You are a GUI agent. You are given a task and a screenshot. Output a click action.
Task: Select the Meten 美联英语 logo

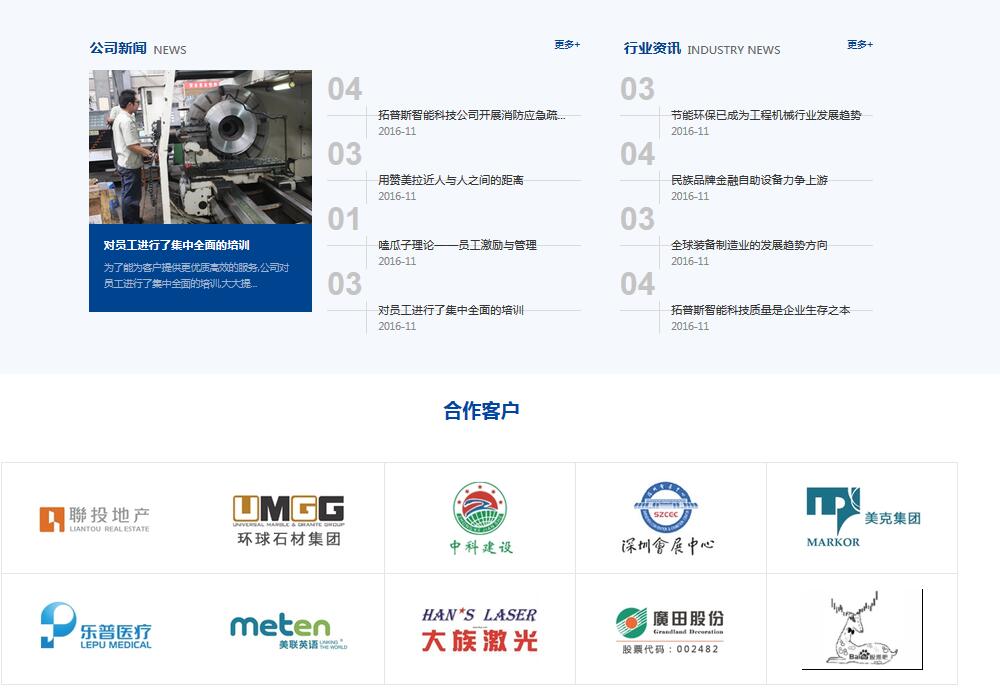(288, 630)
